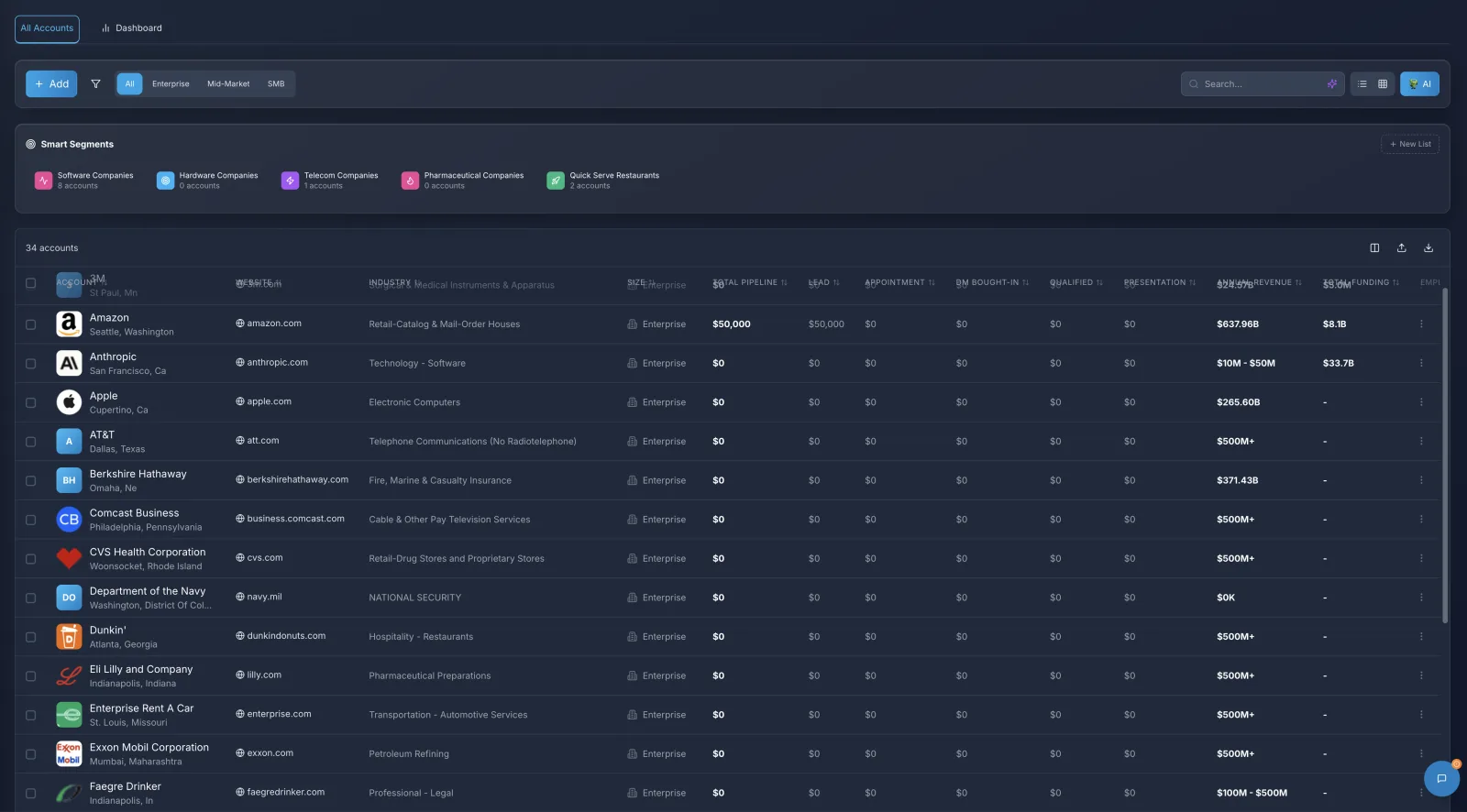Open row menu for Anthropic

click(1421, 363)
